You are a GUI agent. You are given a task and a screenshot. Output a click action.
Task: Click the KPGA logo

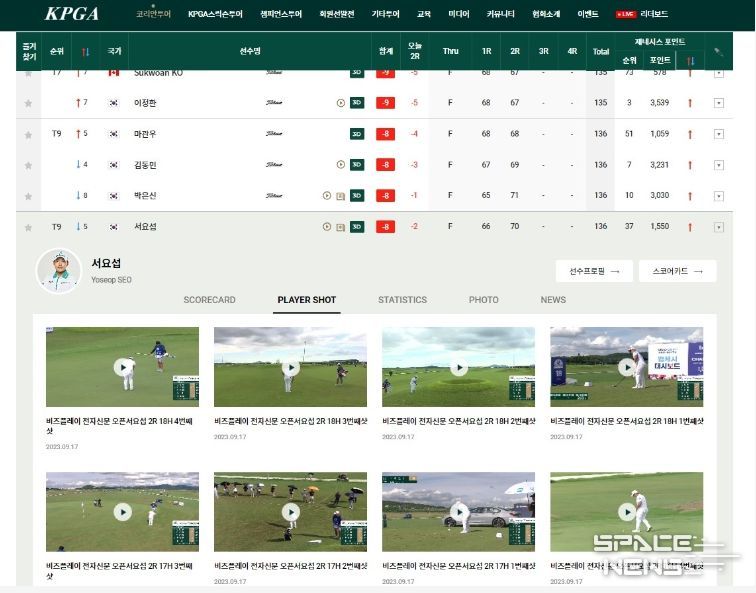(x=71, y=14)
